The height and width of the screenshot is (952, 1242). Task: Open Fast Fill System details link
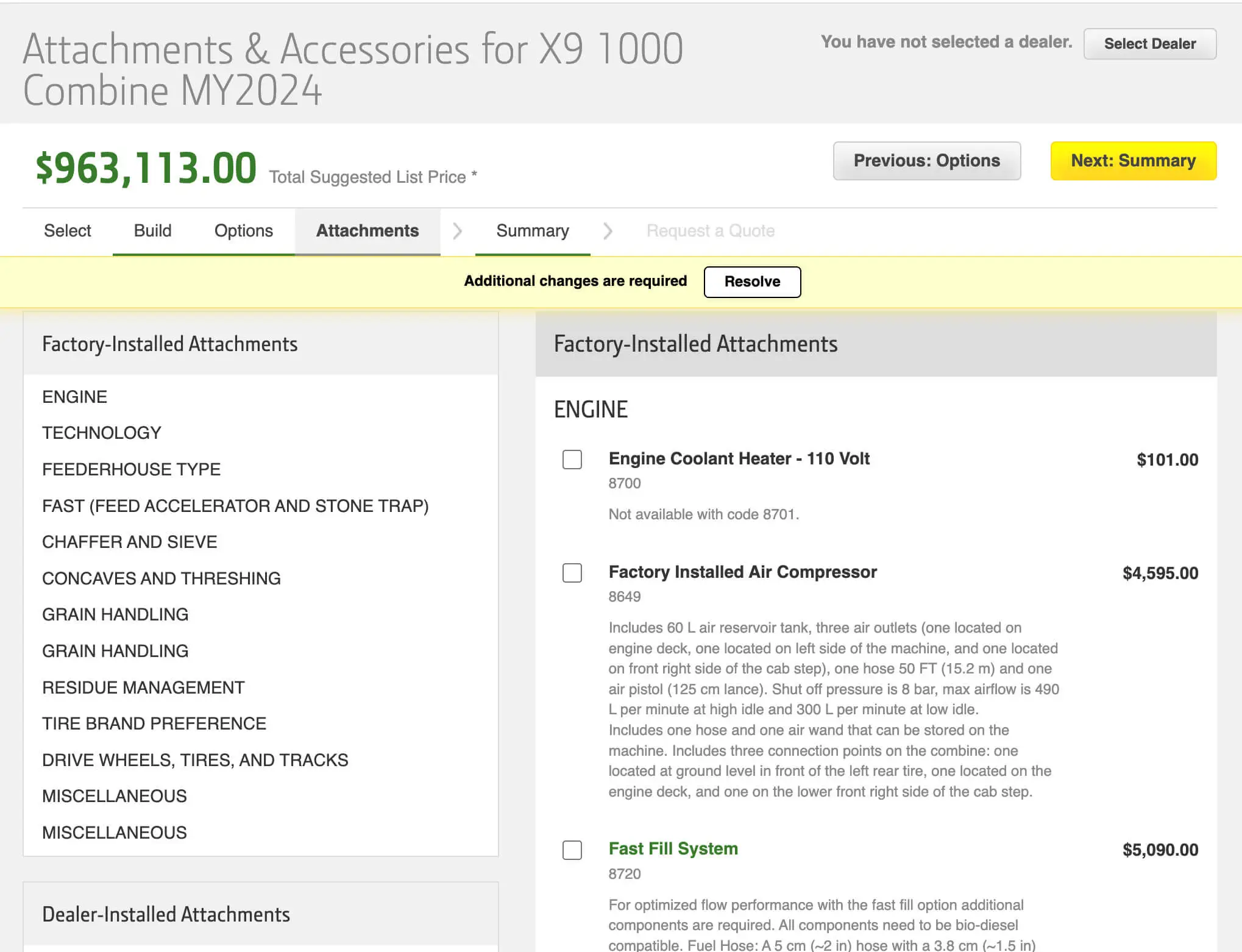tap(673, 848)
